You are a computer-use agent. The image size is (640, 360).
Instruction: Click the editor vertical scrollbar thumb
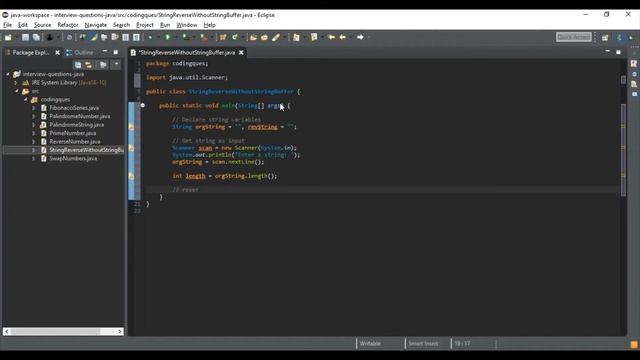point(623,150)
